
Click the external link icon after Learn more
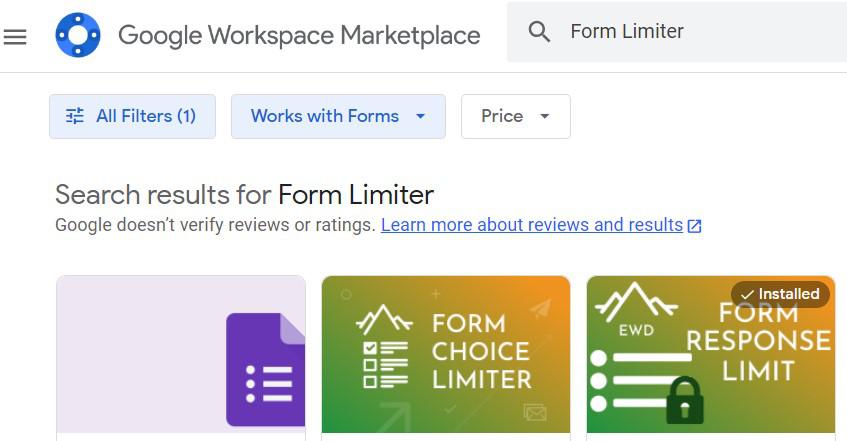point(694,226)
